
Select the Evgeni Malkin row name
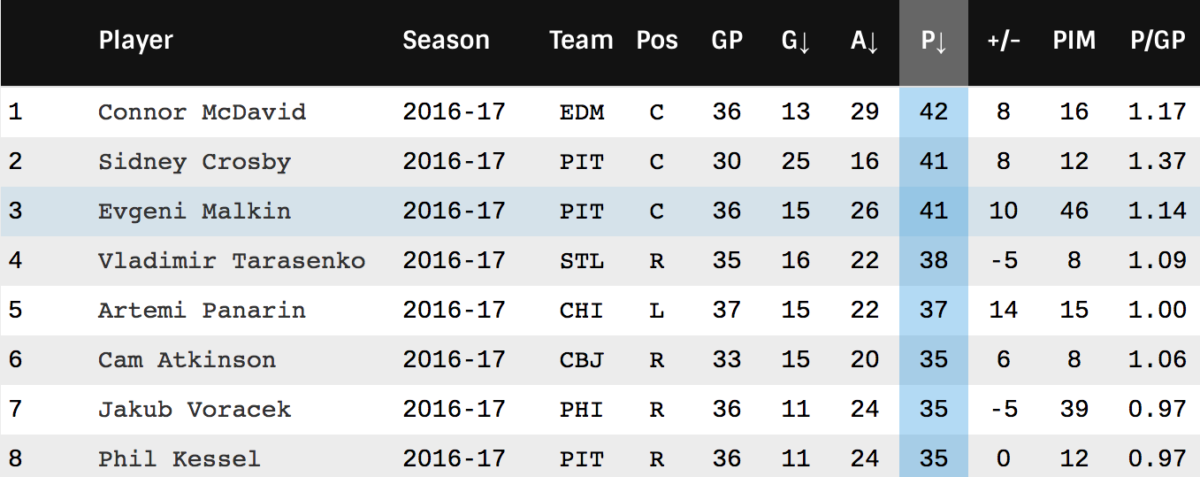point(194,211)
